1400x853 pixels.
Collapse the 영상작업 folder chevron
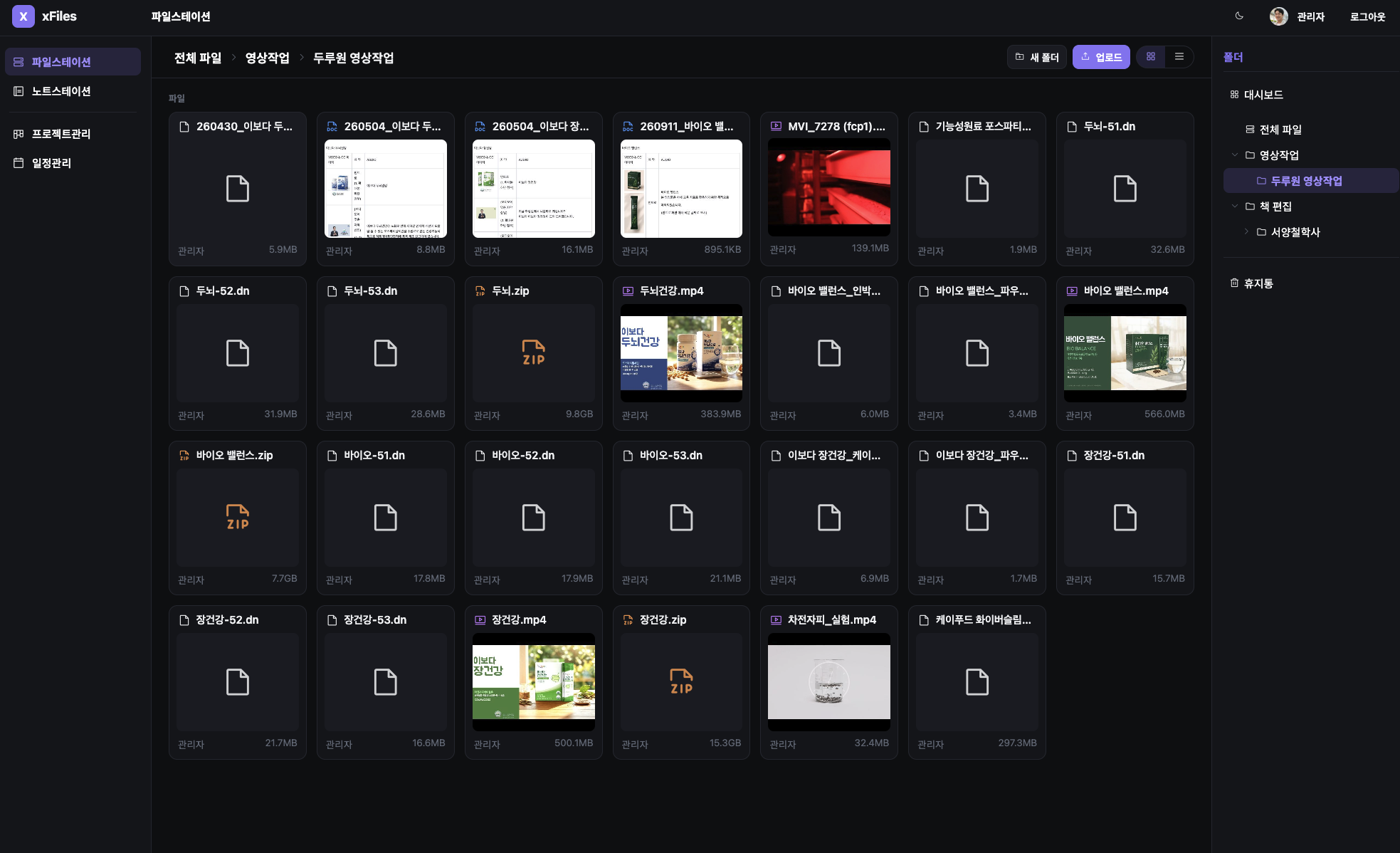click(x=1235, y=155)
